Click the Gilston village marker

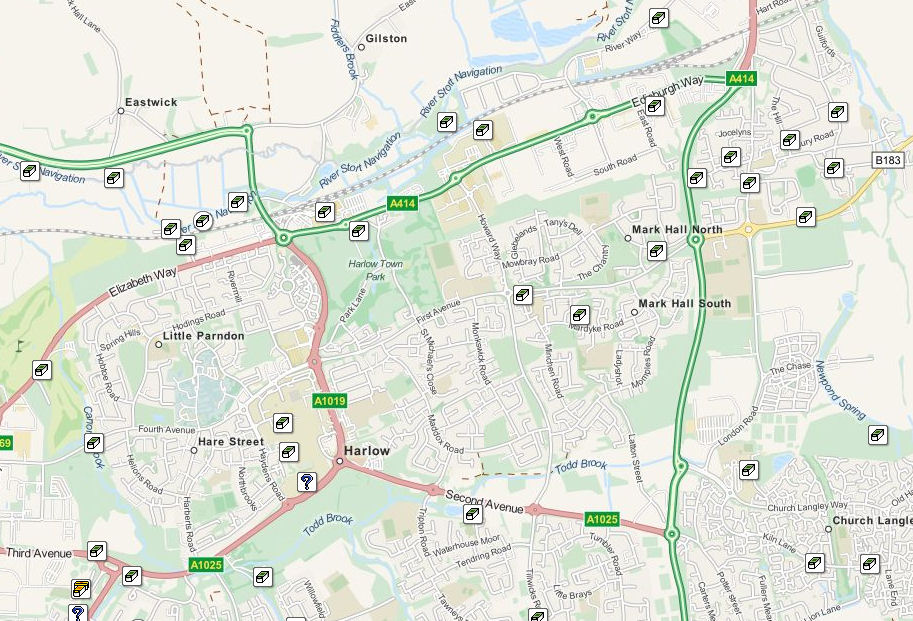click(361, 47)
